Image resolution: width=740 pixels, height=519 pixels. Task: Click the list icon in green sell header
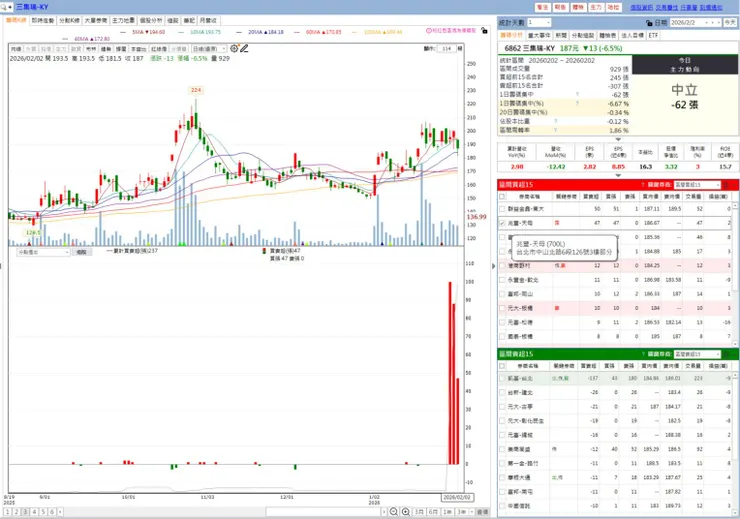(x=727, y=354)
